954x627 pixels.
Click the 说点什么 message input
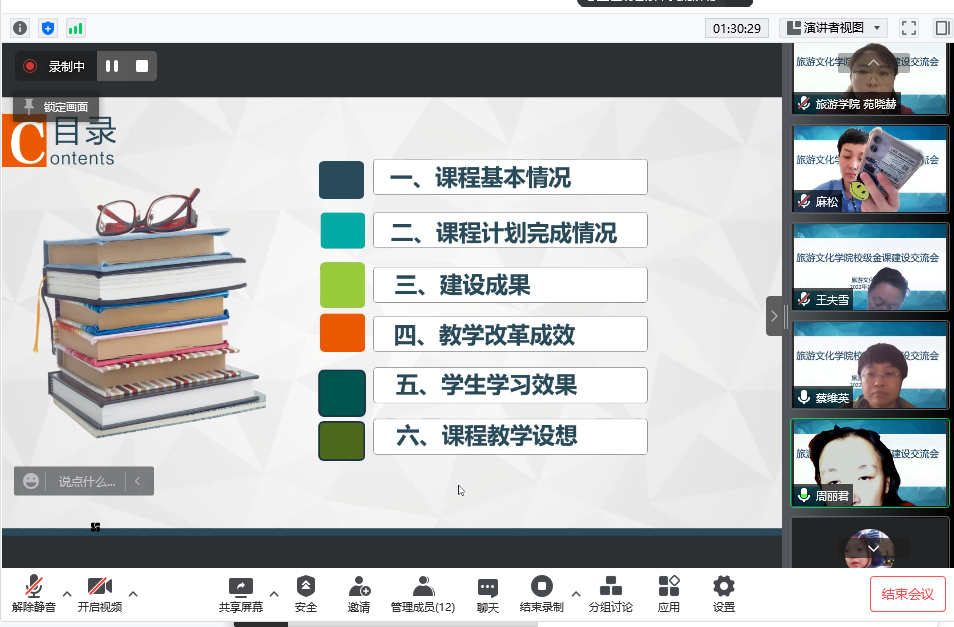click(86, 481)
